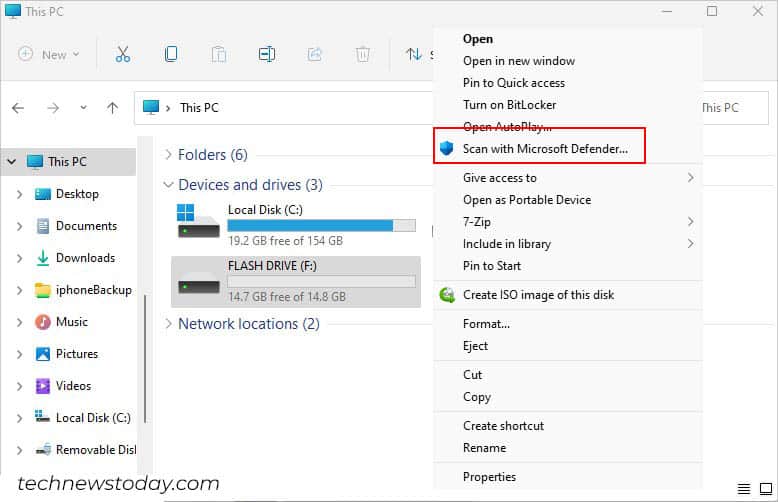Click the Rename toolbar icon
The width and height of the screenshot is (778, 502).
pos(267,54)
